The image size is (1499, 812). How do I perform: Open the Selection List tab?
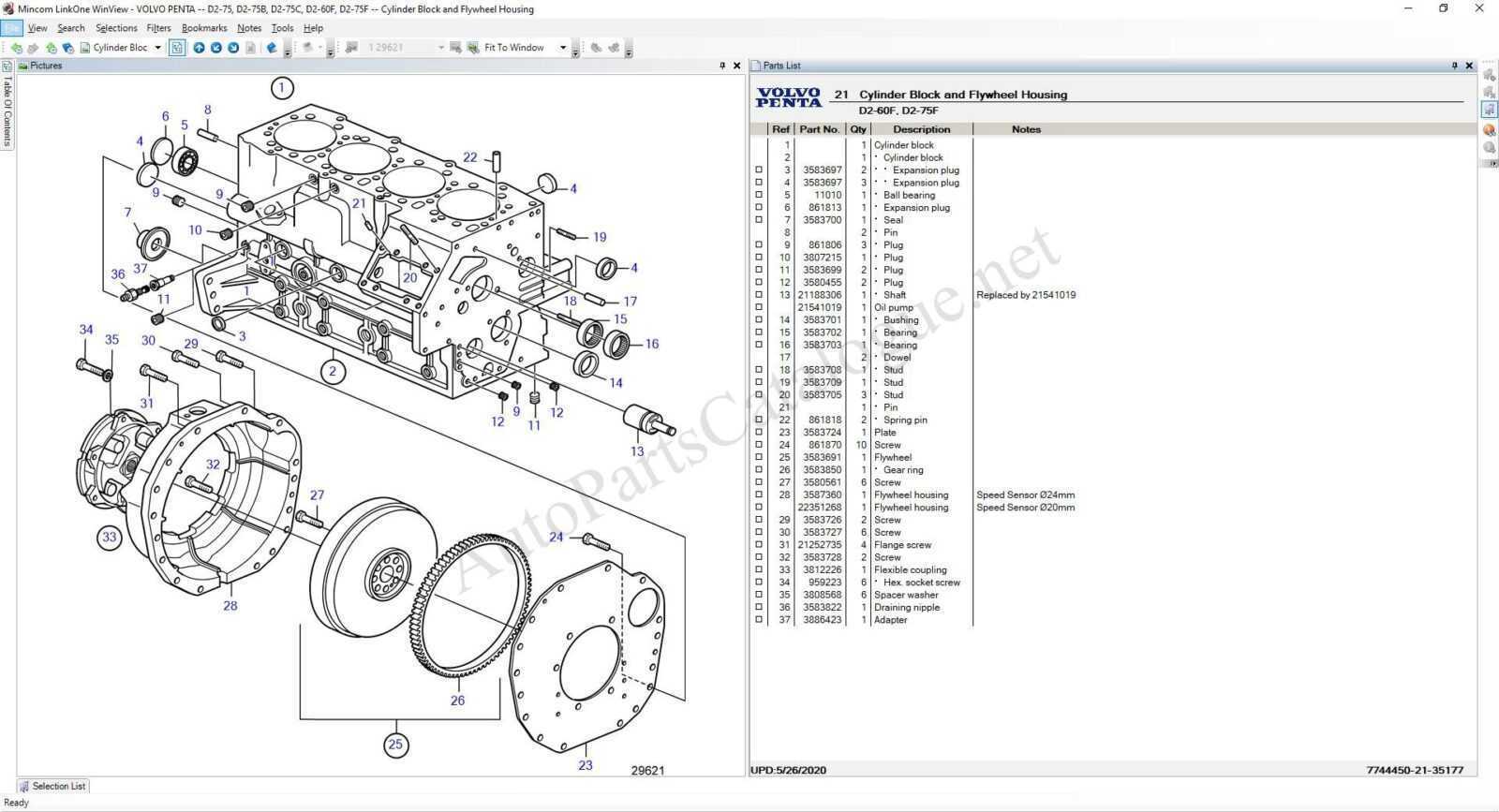[x=52, y=786]
